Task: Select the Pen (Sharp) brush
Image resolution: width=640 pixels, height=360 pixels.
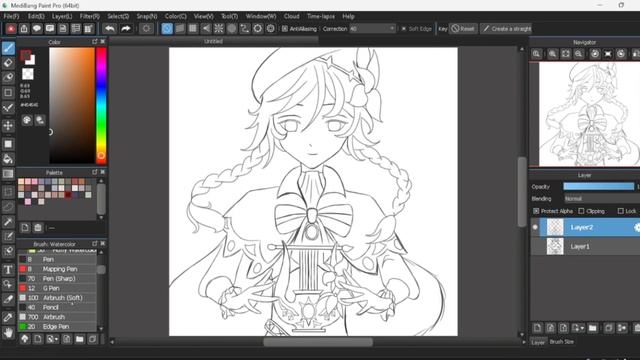Action: click(x=57, y=278)
